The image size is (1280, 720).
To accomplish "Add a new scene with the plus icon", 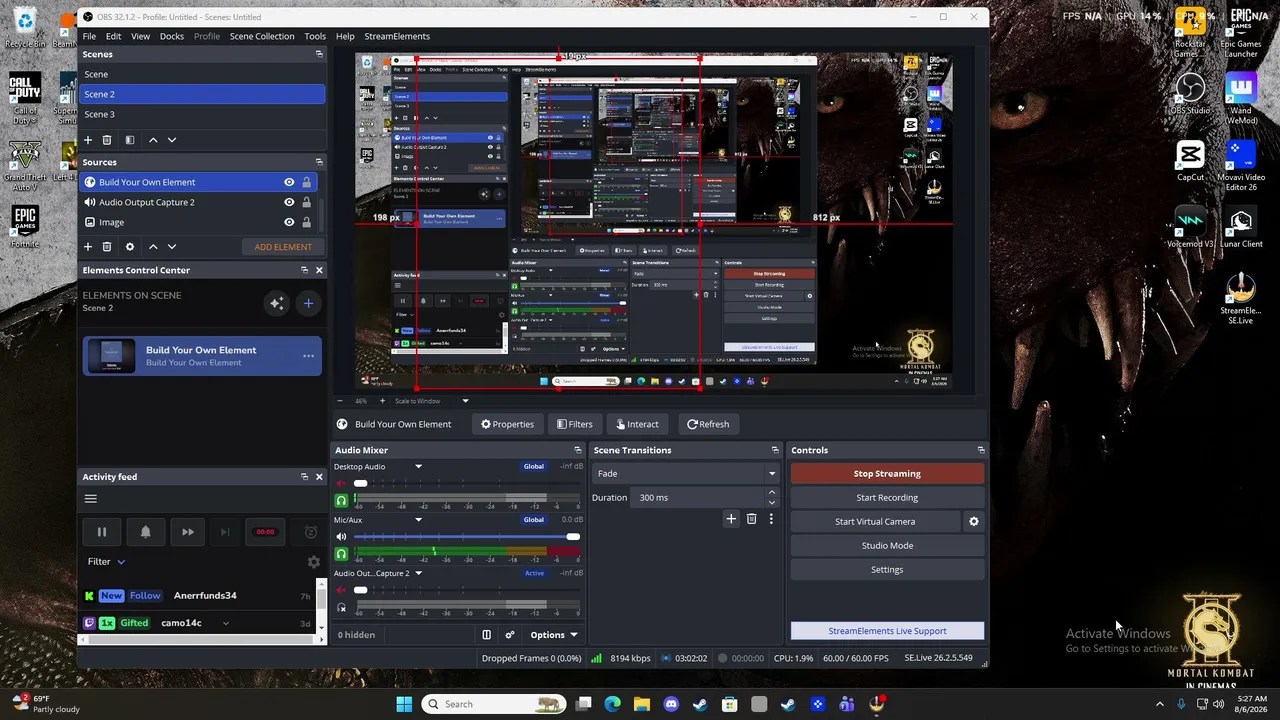I will click(88, 140).
